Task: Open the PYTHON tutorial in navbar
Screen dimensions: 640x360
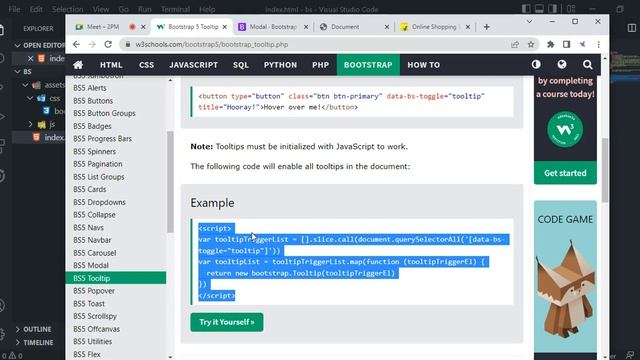Action: click(x=280, y=65)
